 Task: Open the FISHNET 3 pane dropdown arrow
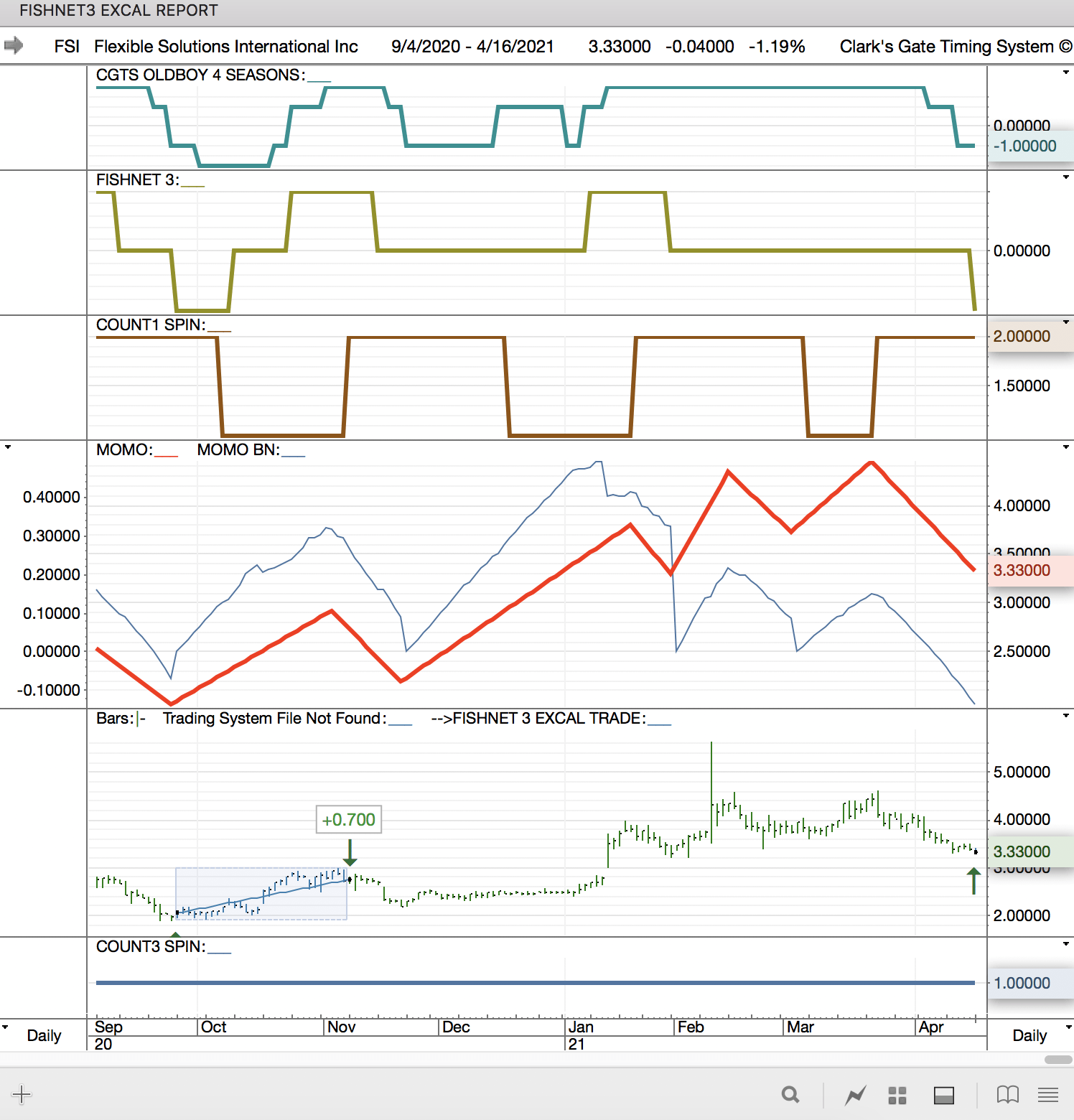click(1065, 177)
